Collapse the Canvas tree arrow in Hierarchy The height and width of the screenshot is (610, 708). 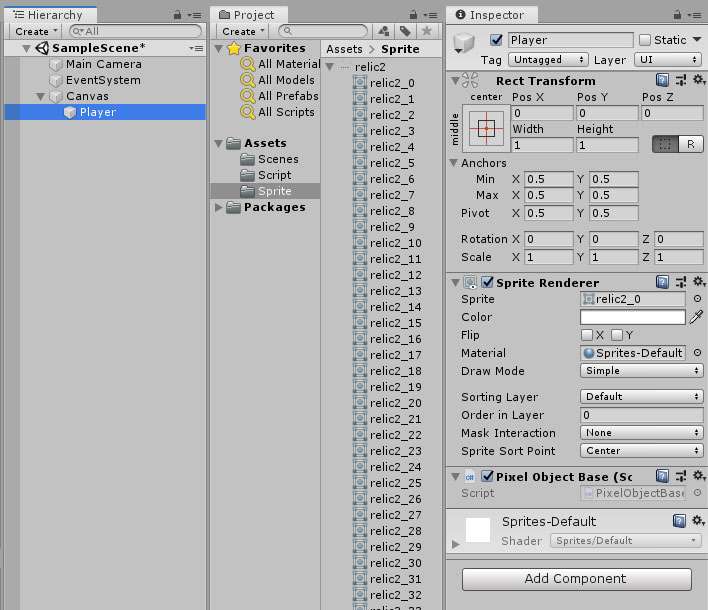click(x=41, y=96)
